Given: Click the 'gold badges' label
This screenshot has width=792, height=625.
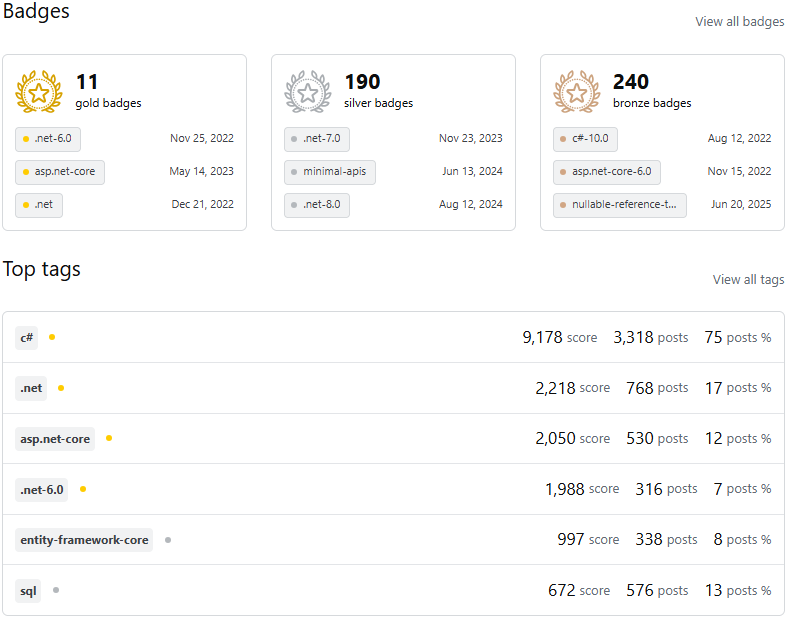Looking at the screenshot, I should pos(109,103).
